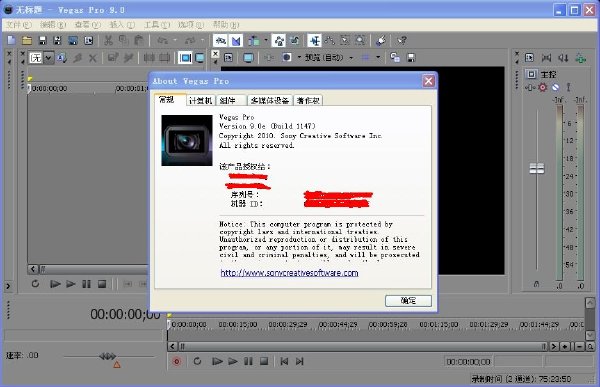
Task: Open the 帮助 menu
Action: point(226,25)
